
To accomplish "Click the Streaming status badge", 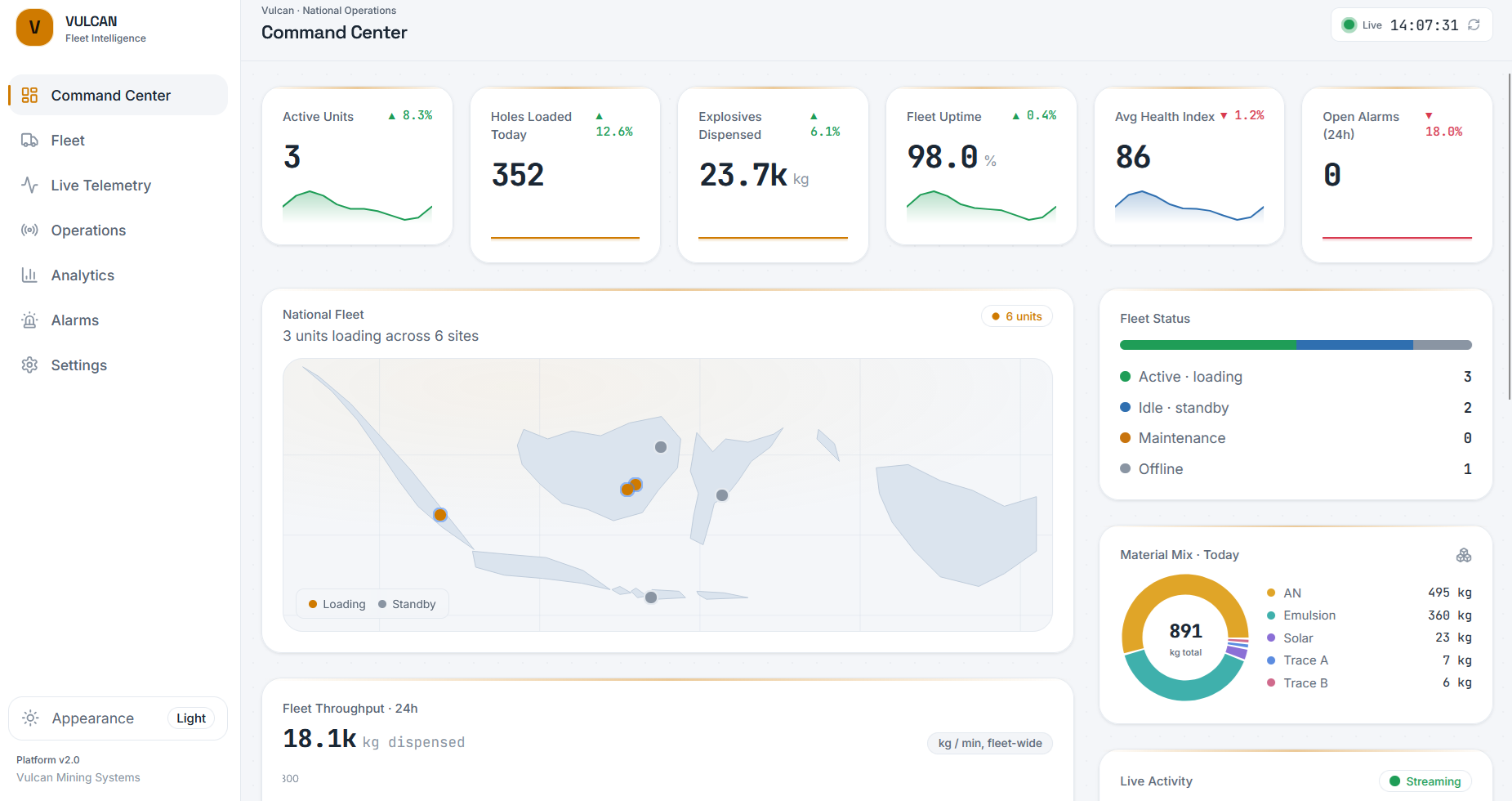I will click(1425, 781).
